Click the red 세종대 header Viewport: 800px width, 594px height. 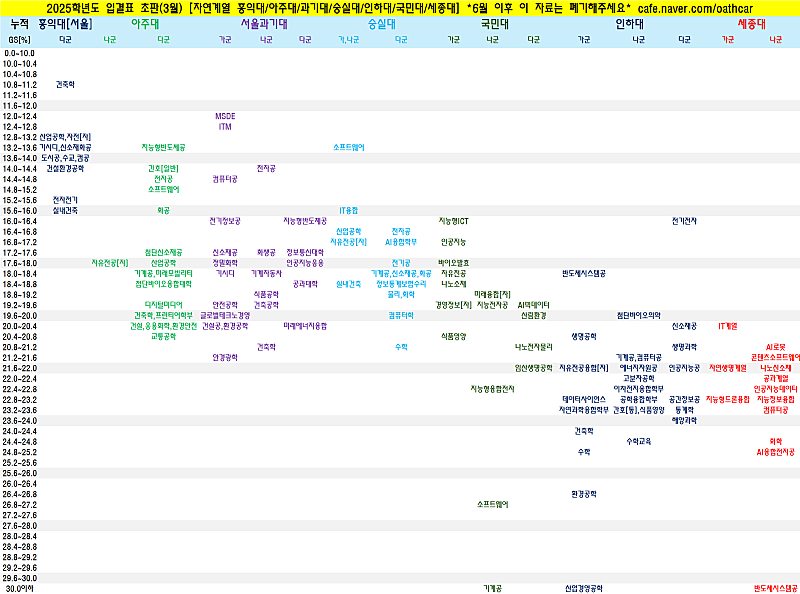click(x=750, y=22)
